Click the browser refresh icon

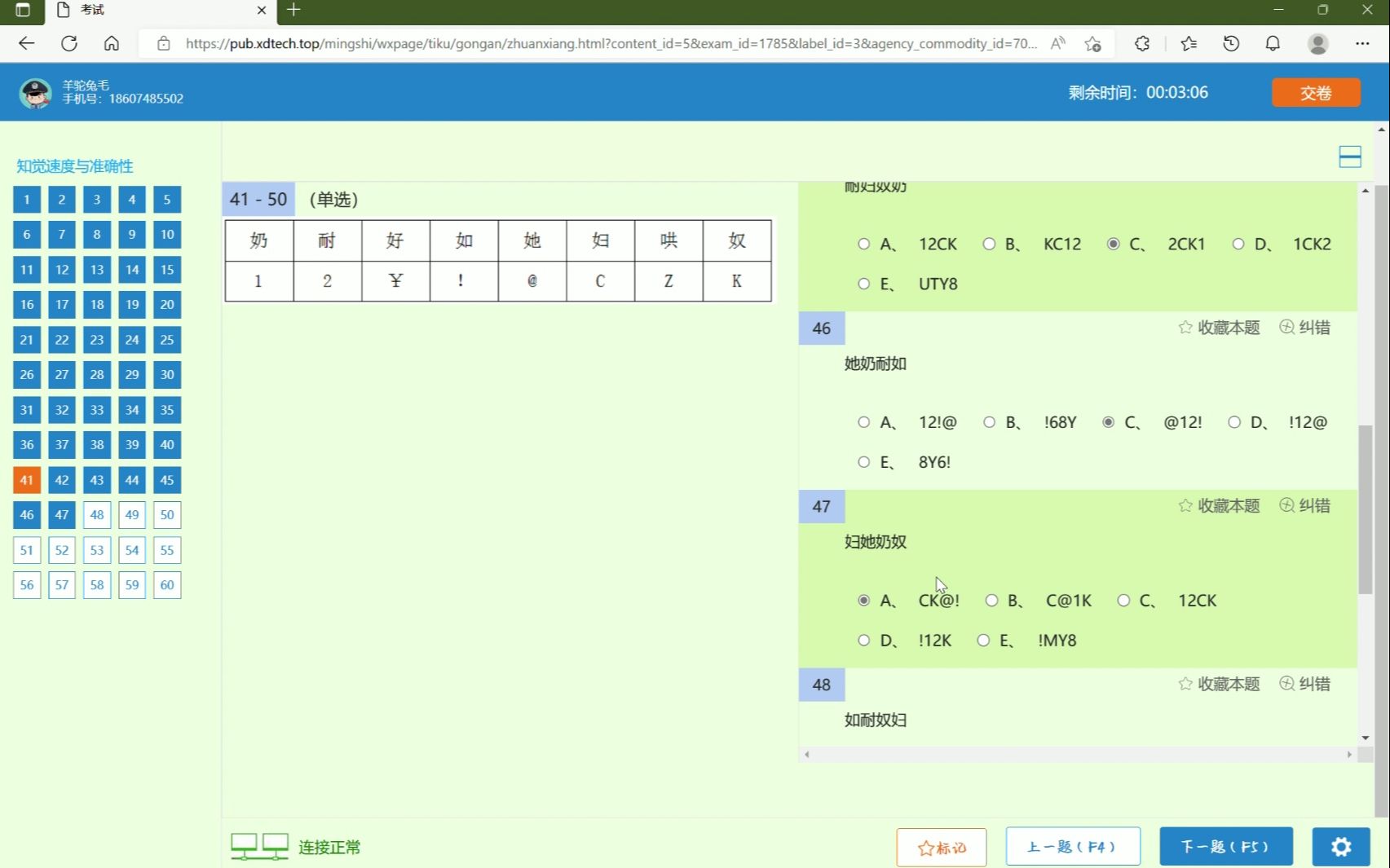tap(68, 43)
